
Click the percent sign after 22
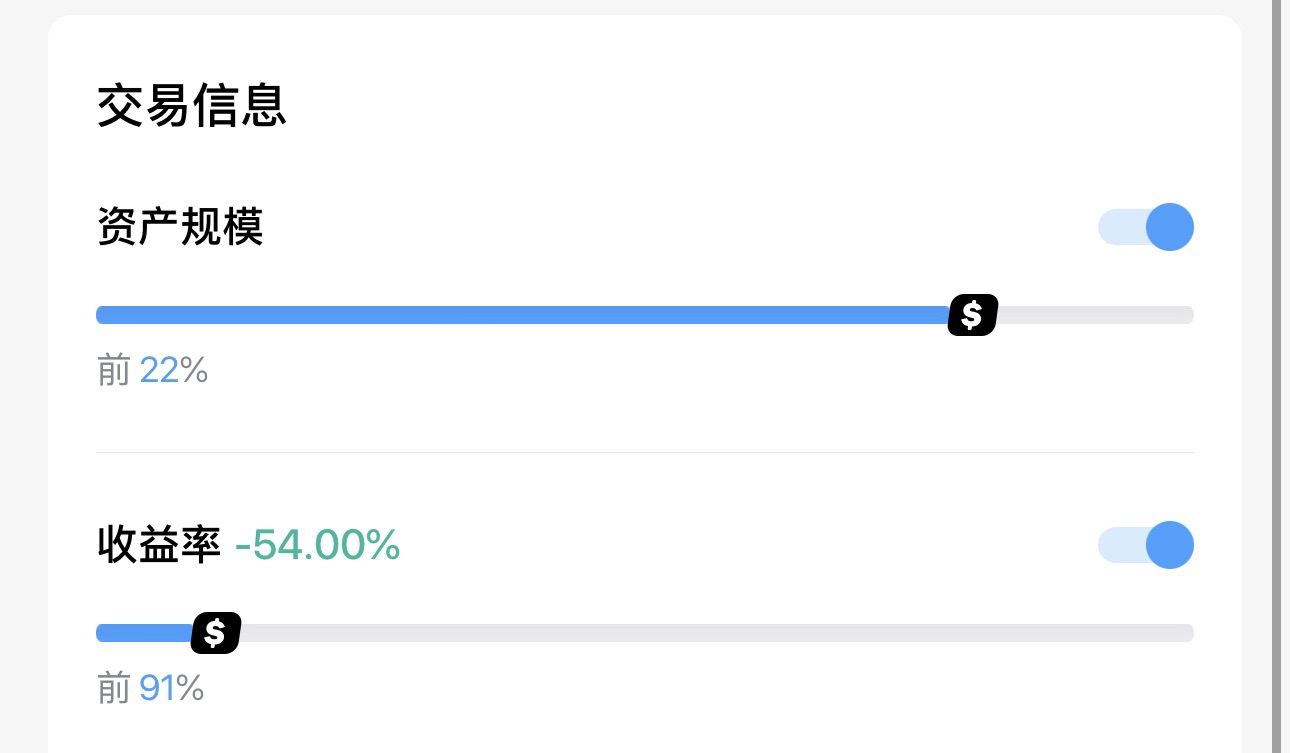point(194,371)
